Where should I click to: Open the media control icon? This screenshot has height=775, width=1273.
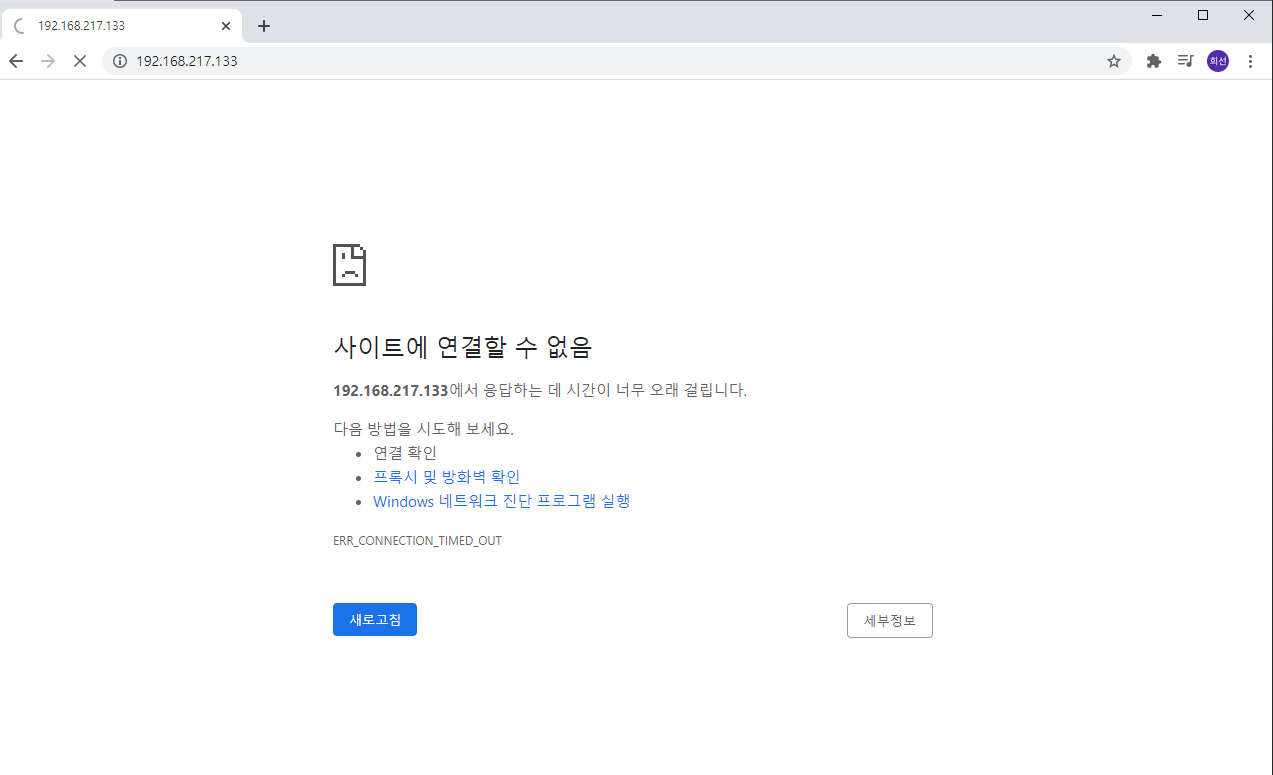[x=1185, y=61]
